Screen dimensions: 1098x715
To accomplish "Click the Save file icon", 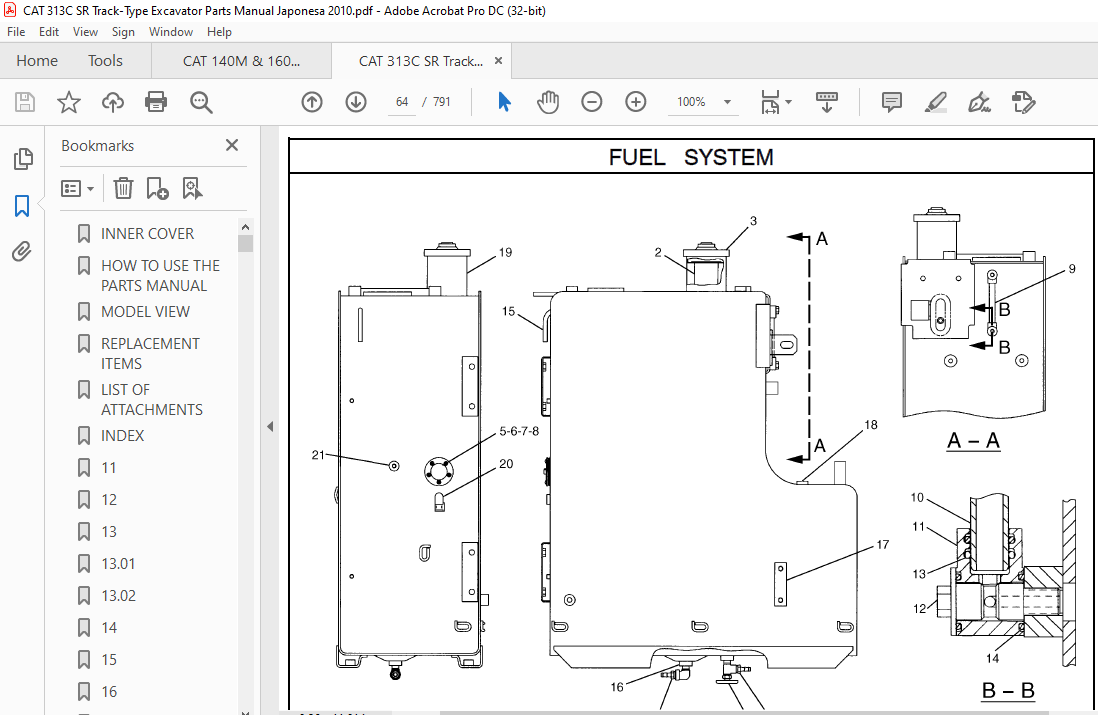I will [x=25, y=102].
